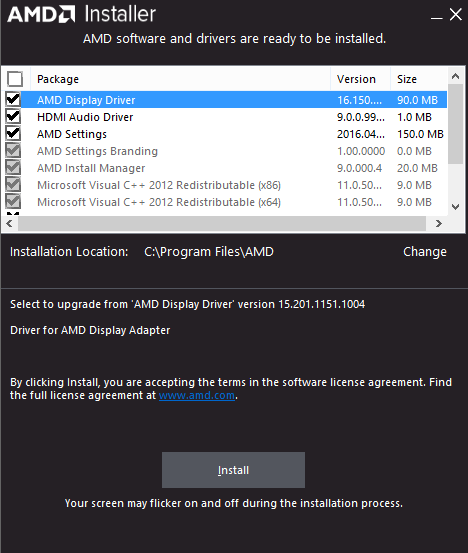
Task: Click the AMD Settings Branding checkbox
Action: point(13,151)
